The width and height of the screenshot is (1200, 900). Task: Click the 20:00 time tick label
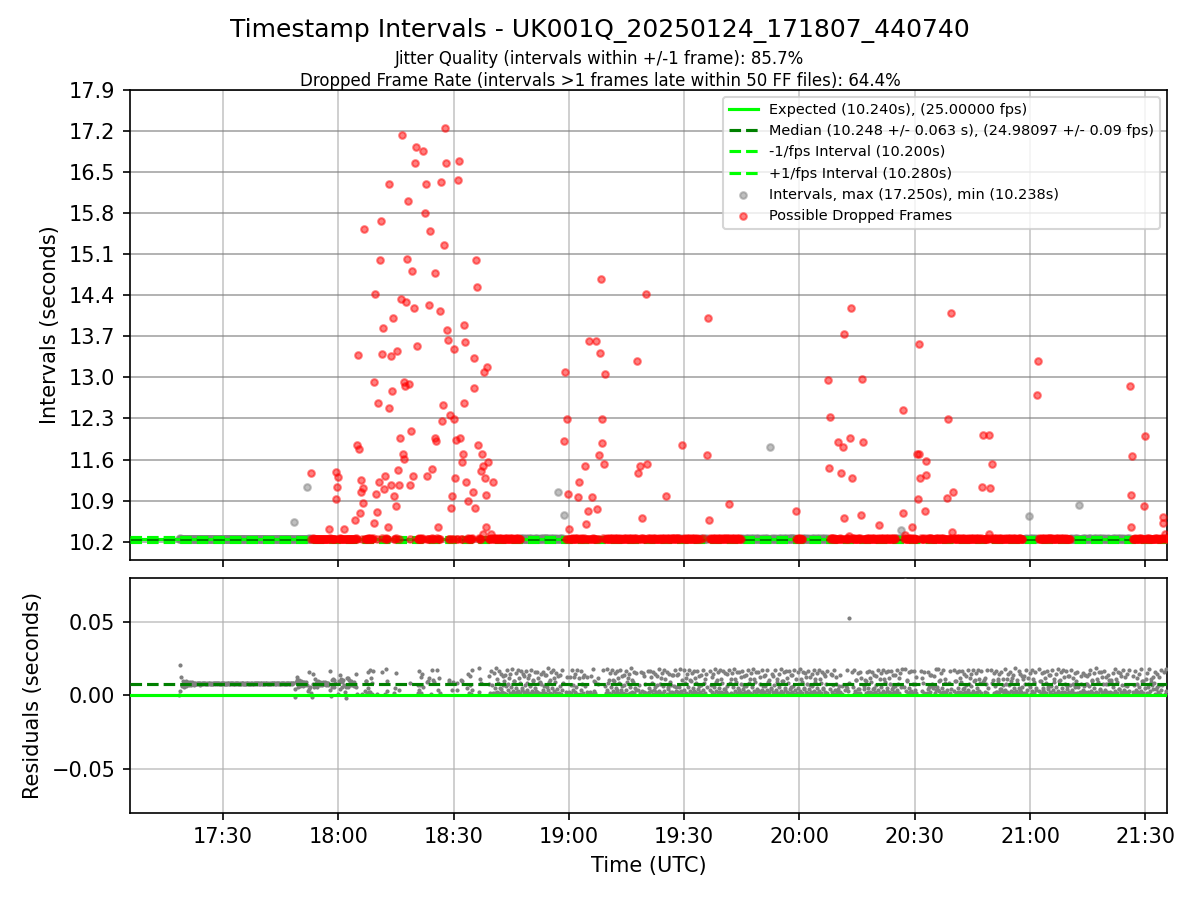pyautogui.click(x=799, y=835)
